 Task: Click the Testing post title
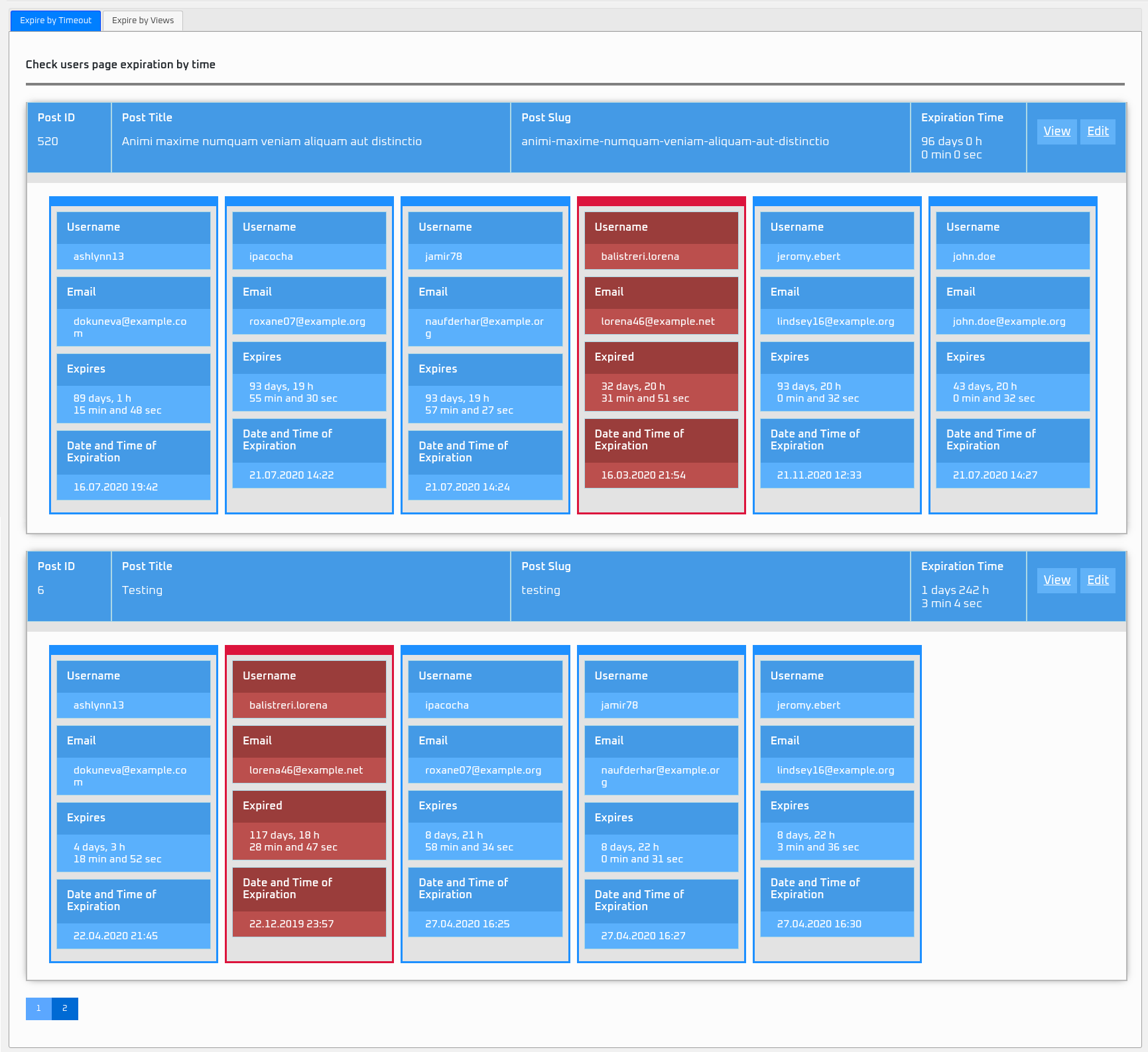coord(142,590)
